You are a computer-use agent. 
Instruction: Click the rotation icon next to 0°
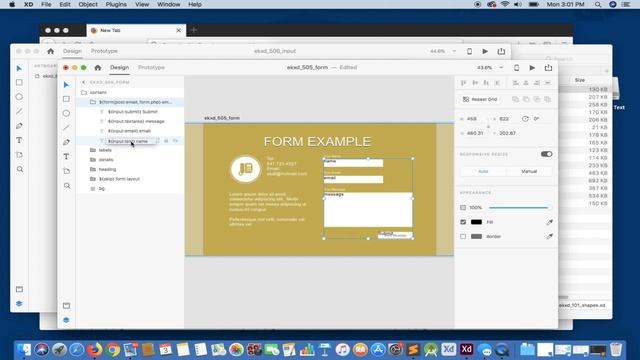click(525, 119)
